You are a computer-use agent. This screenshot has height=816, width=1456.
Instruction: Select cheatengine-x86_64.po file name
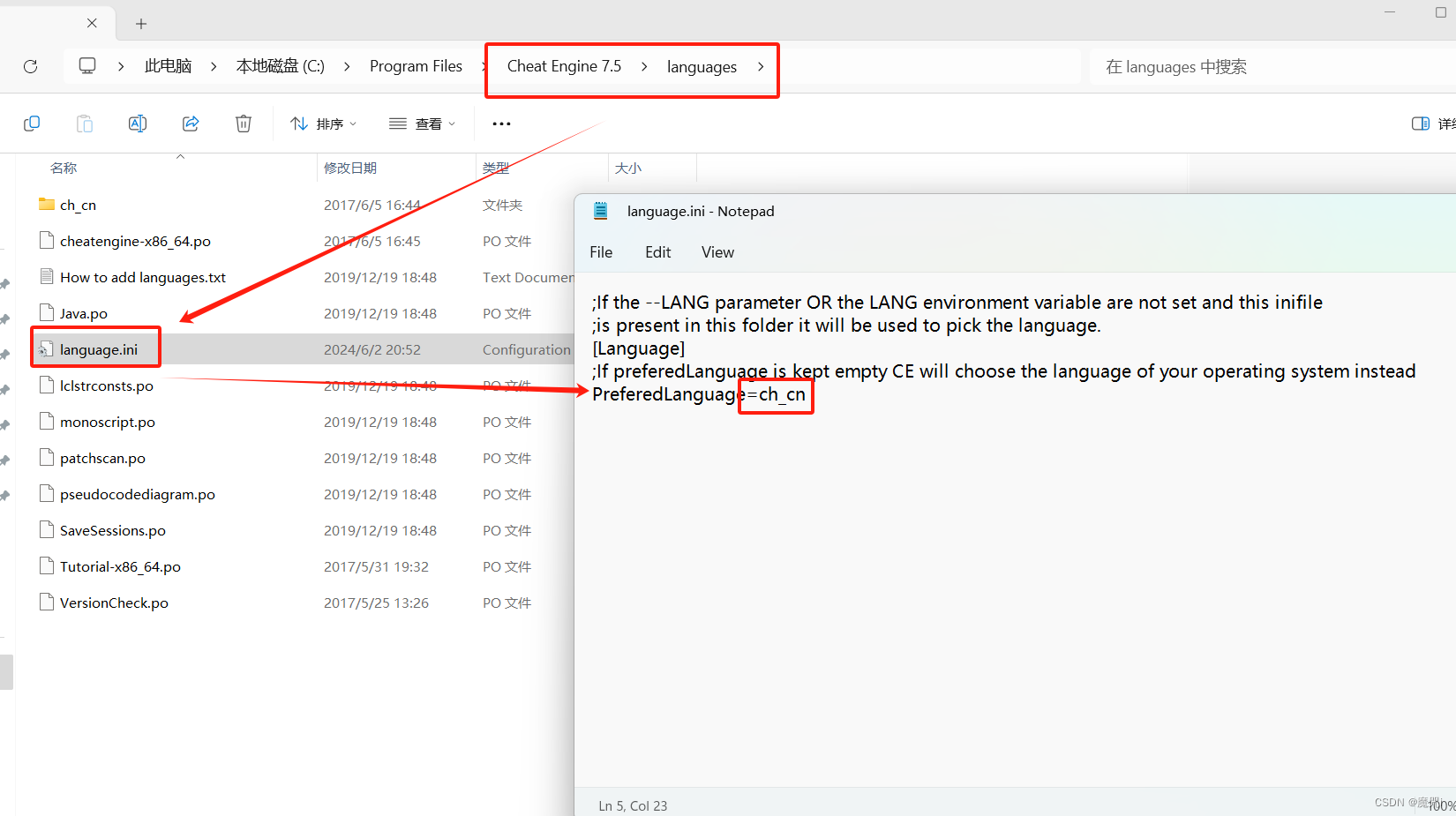135,241
